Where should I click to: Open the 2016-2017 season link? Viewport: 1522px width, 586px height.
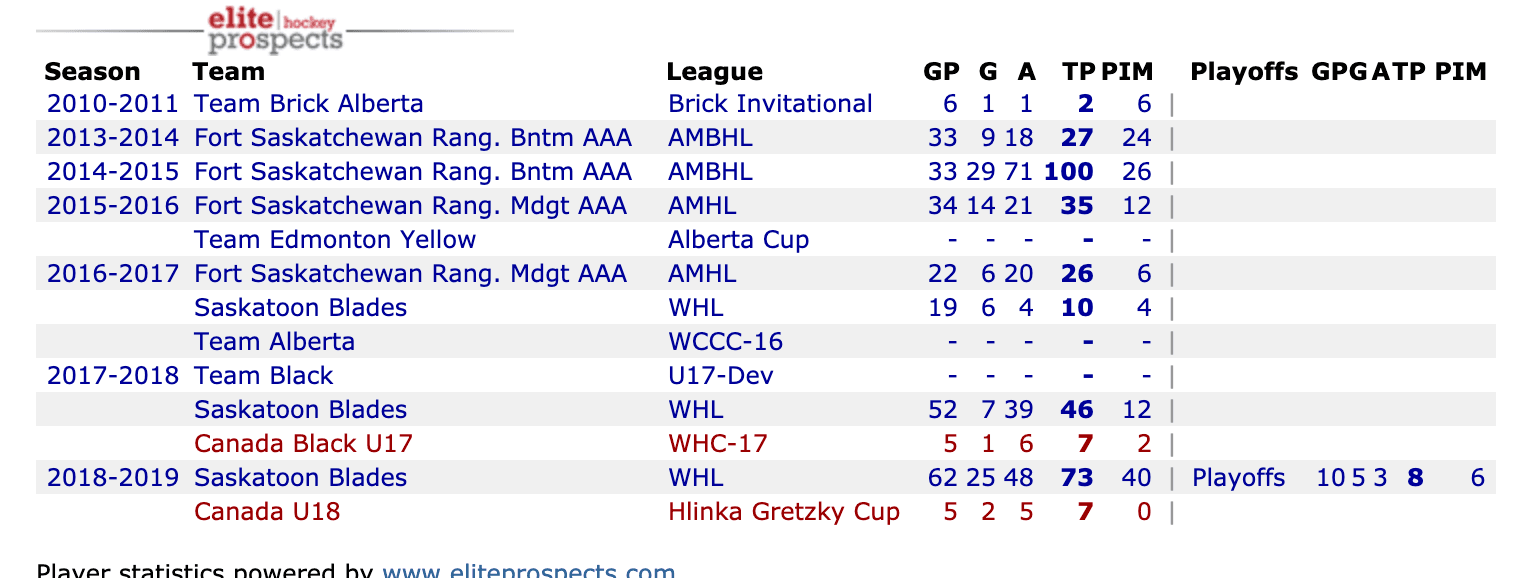pos(112,274)
